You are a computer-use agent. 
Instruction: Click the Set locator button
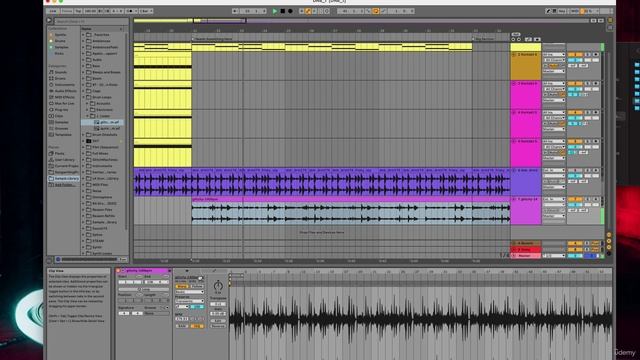516,34
